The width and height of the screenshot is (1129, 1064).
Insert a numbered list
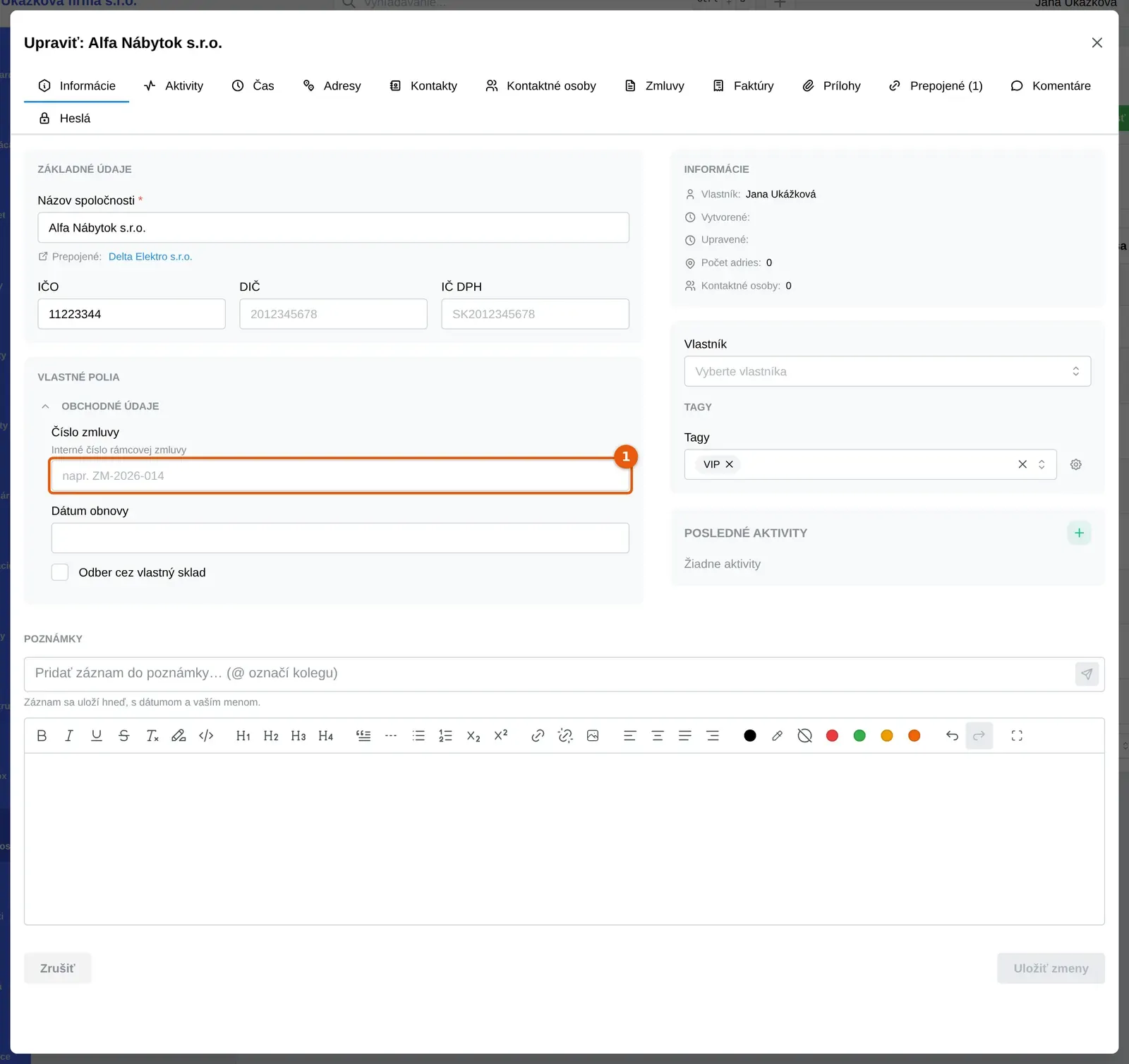[x=446, y=736]
